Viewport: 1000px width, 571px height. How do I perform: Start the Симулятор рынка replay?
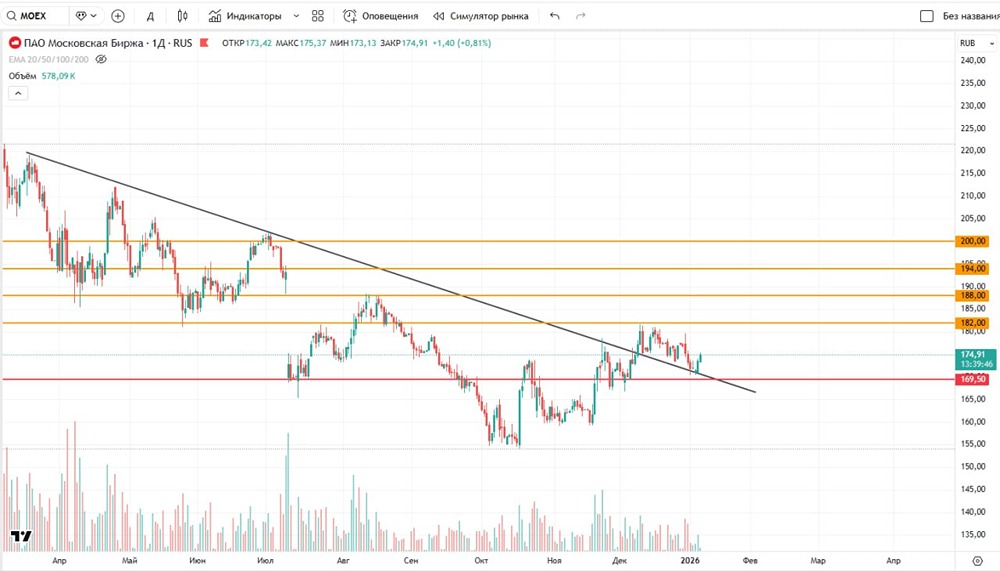coord(481,16)
